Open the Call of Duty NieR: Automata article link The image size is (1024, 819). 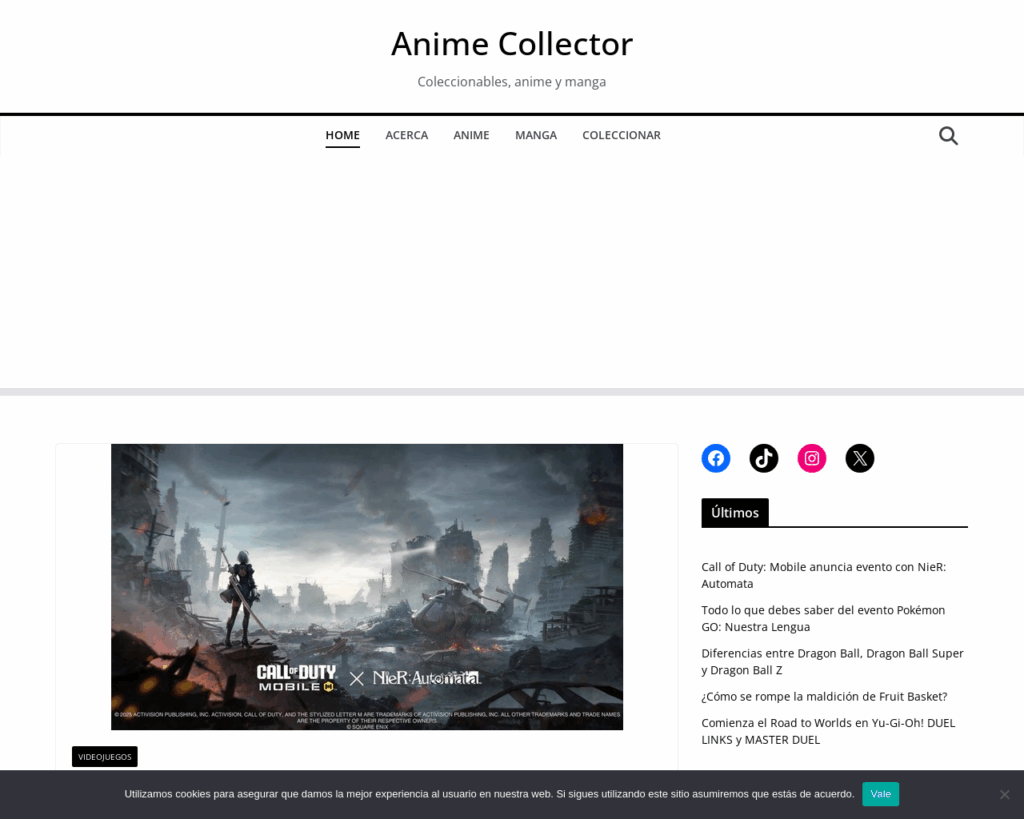[824, 575]
